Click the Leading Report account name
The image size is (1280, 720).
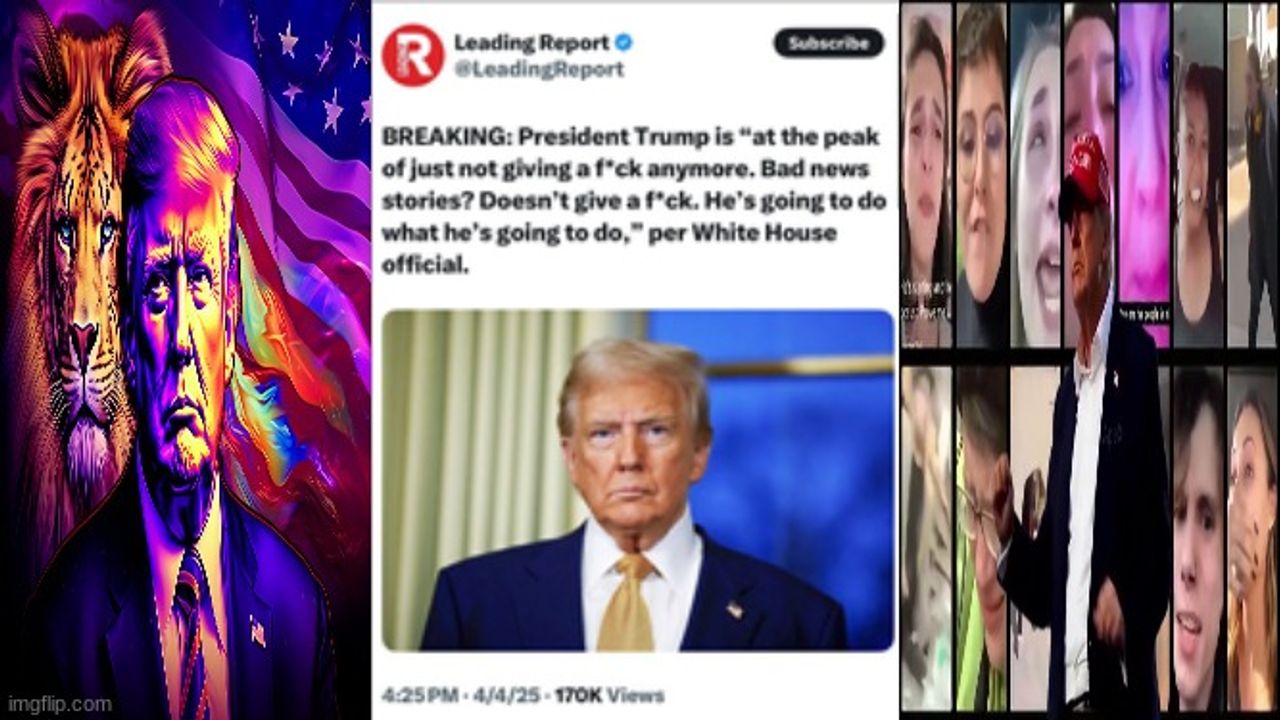pos(531,42)
